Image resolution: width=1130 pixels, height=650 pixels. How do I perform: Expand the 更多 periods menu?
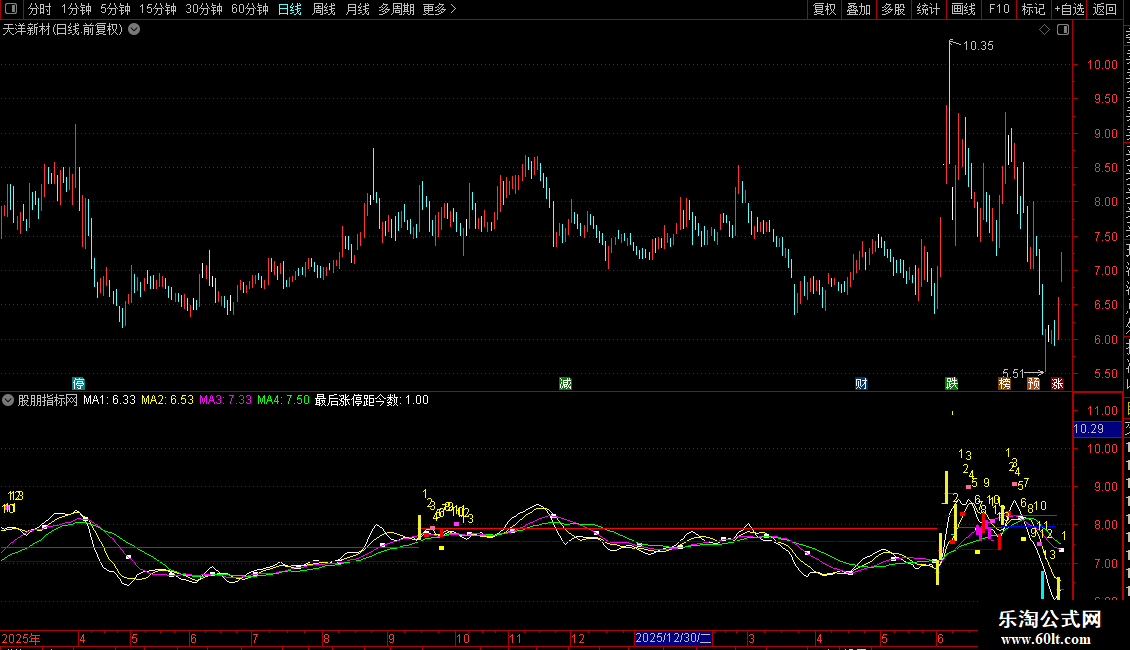tap(439, 9)
